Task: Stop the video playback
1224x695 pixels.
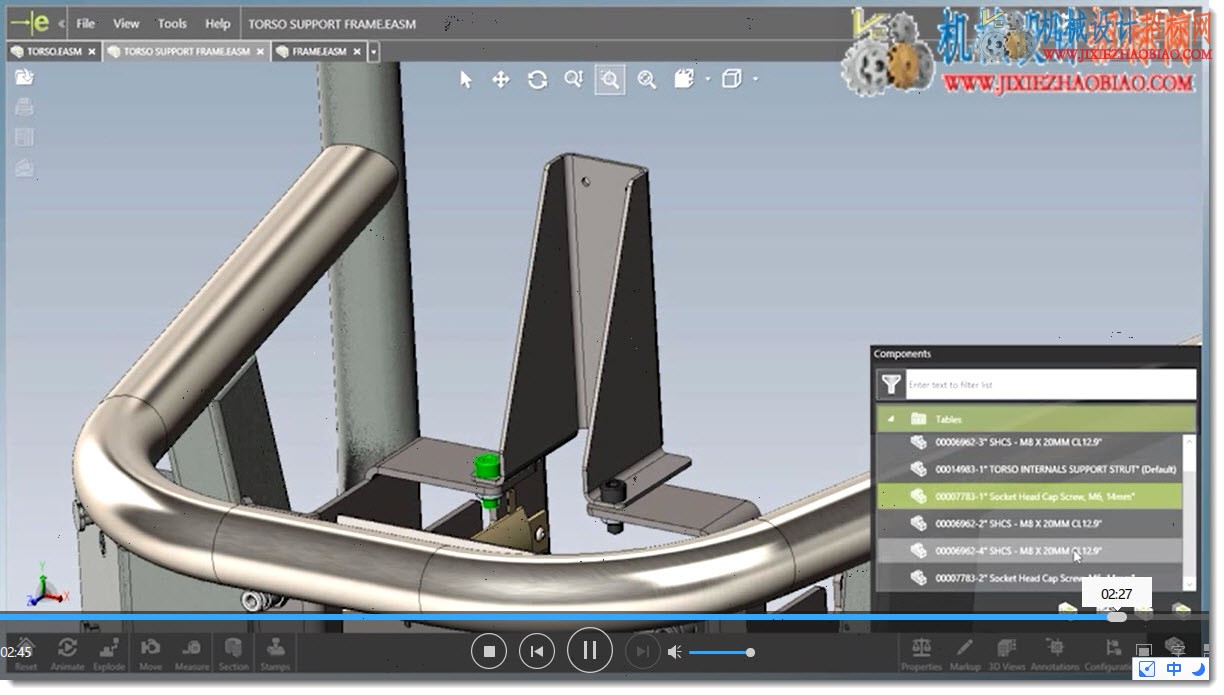Action: [490, 652]
